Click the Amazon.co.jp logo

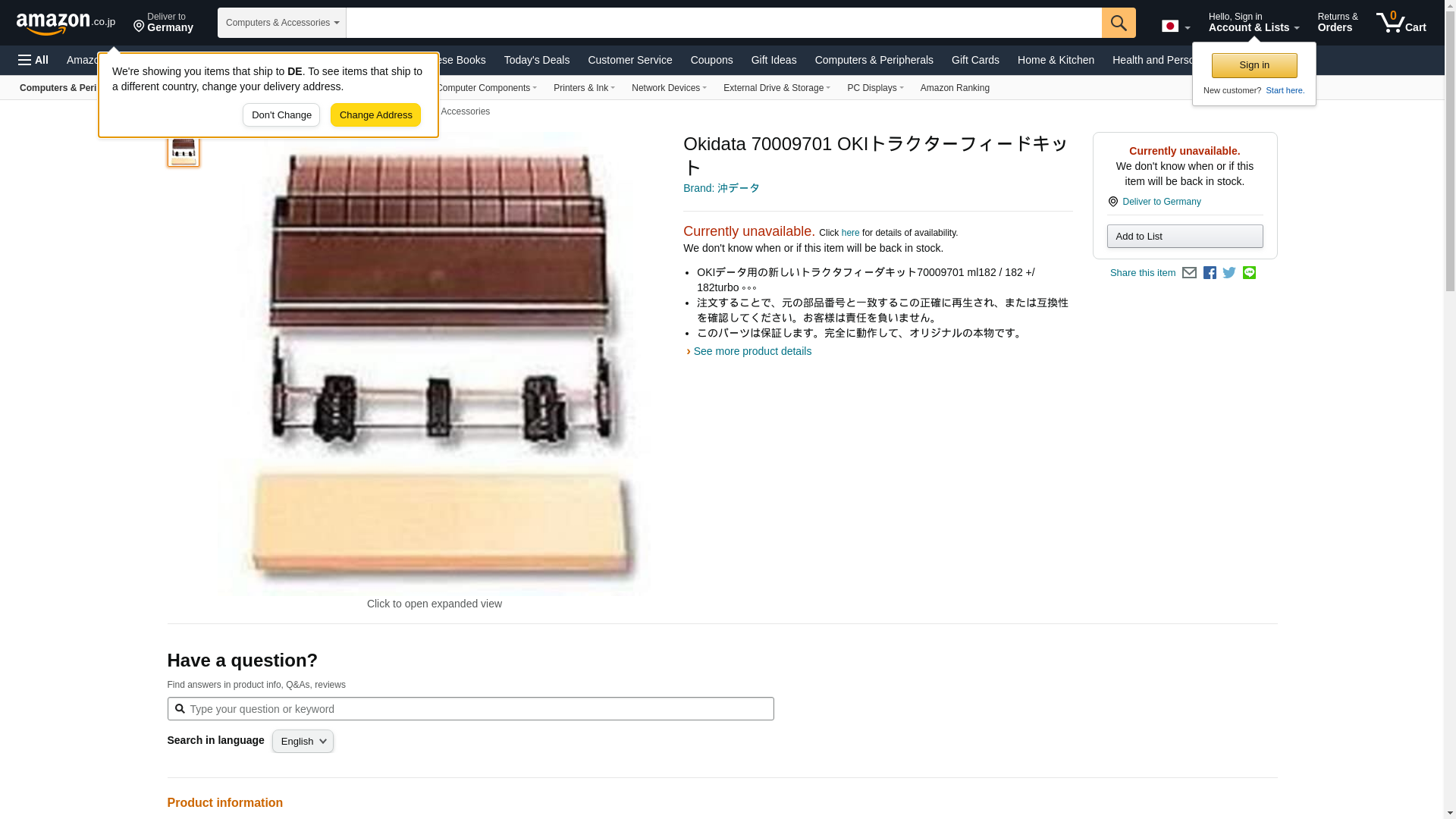[x=66, y=23]
